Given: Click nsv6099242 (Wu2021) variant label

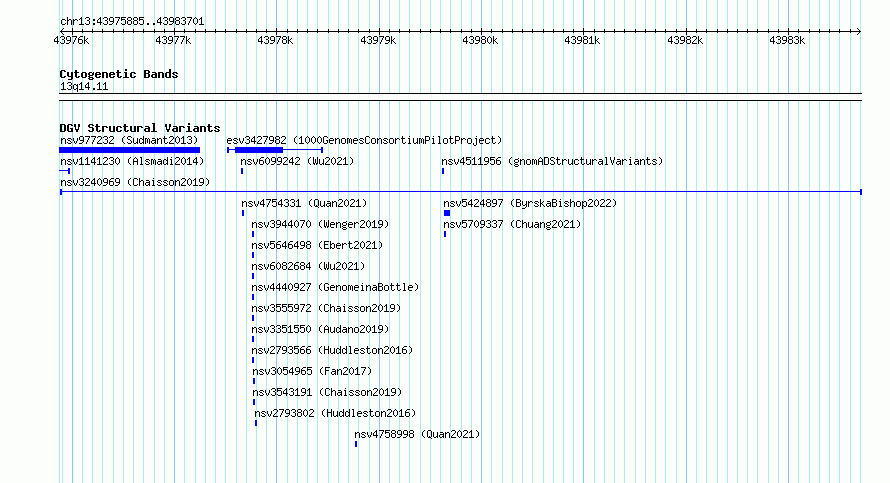Looking at the screenshot, I should 297,161.
